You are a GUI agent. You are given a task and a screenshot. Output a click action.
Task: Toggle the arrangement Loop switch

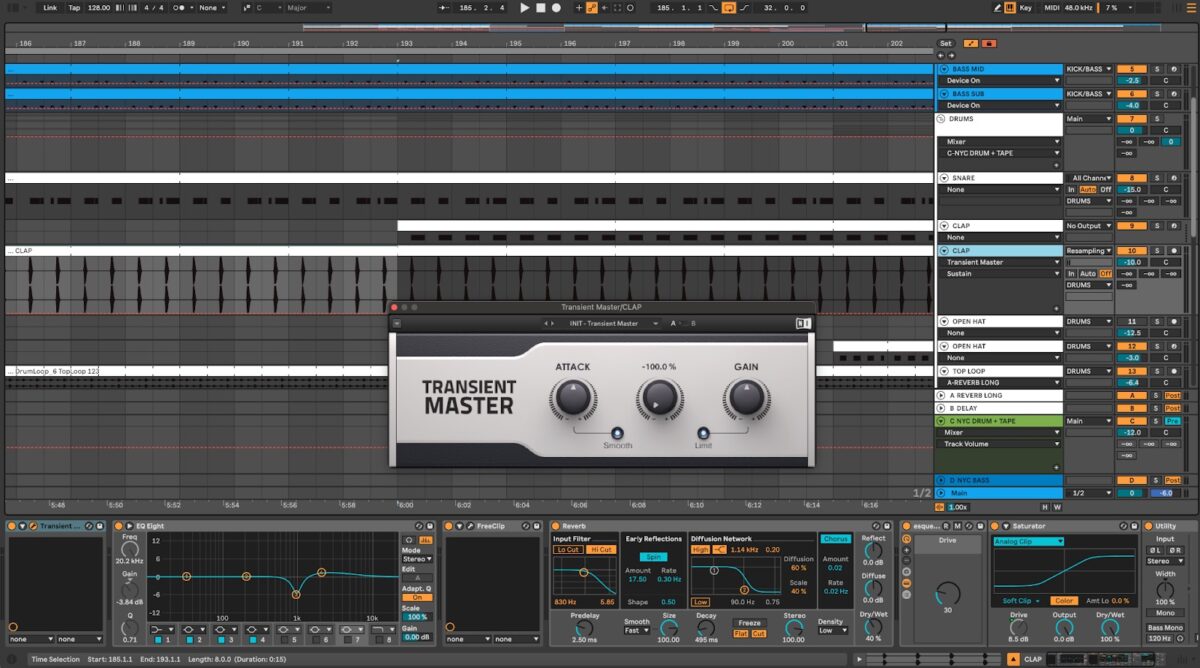[x=728, y=7]
